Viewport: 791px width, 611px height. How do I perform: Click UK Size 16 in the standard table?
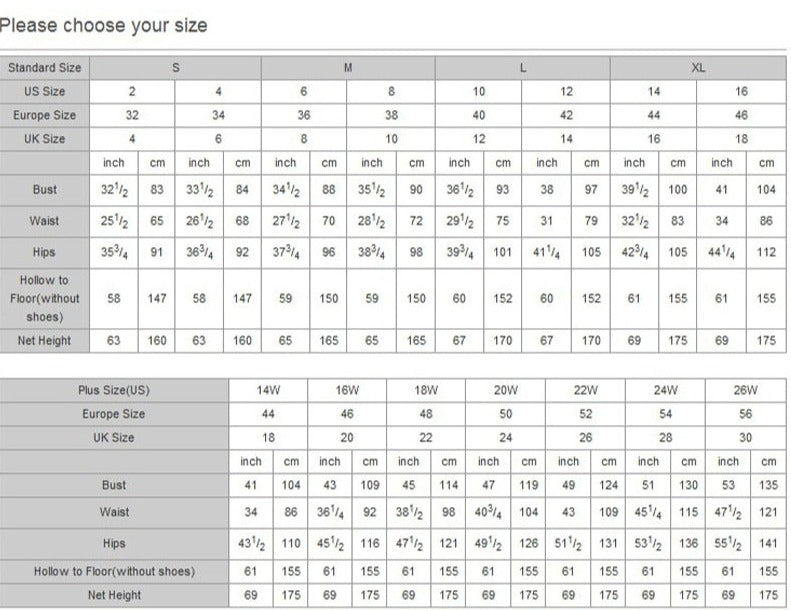tap(654, 139)
